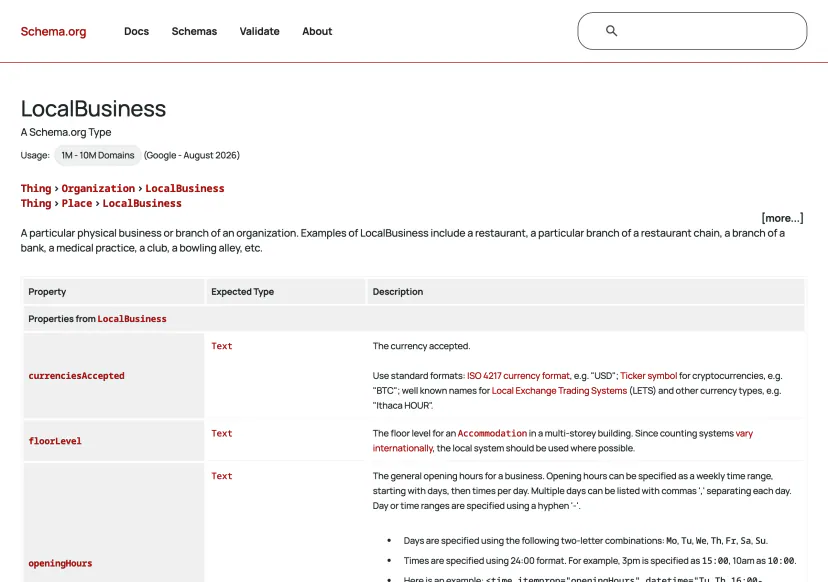This screenshot has height=582, width=828.
Task: Focus the search input field
Action: [692, 31]
